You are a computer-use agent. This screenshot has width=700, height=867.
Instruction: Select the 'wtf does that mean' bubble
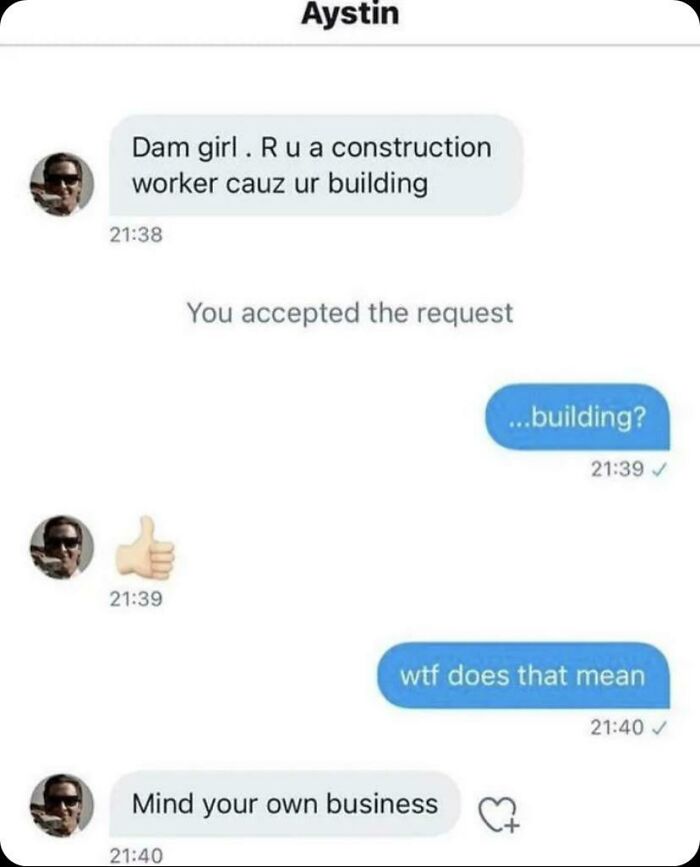[523, 675]
